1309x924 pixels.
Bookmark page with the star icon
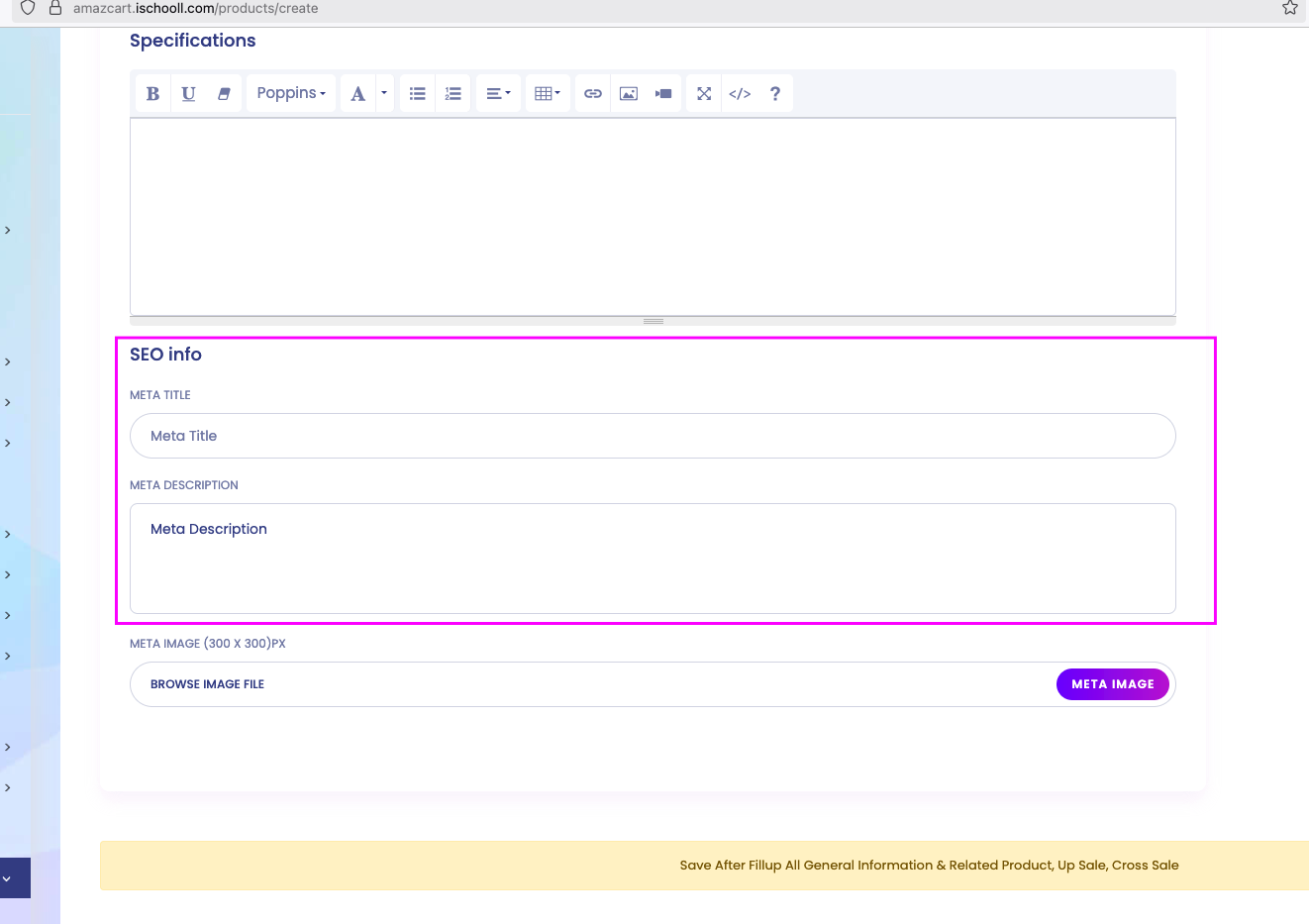[1290, 8]
